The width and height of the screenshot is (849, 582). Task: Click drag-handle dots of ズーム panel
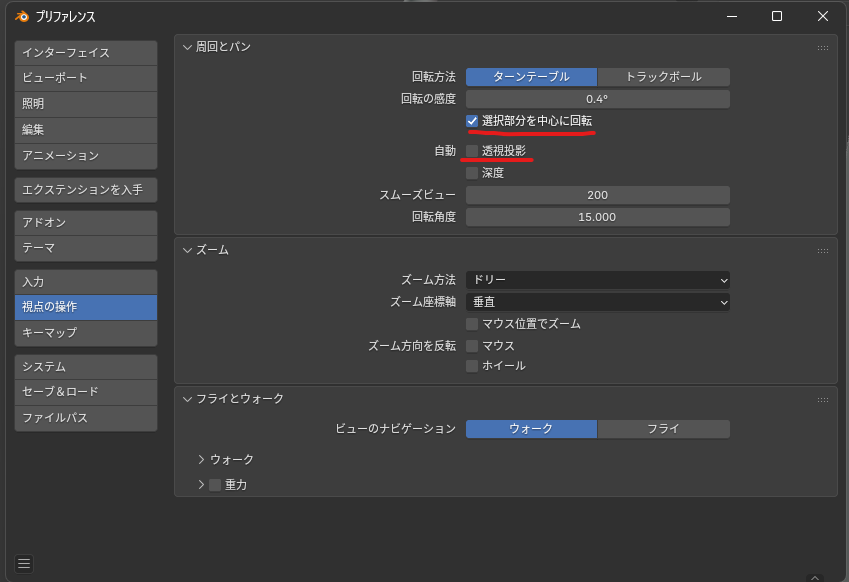[822, 251]
